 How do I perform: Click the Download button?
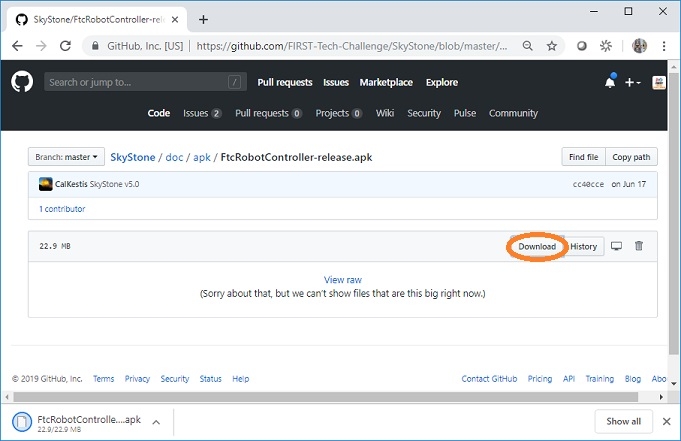pyautogui.click(x=537, y=247)
